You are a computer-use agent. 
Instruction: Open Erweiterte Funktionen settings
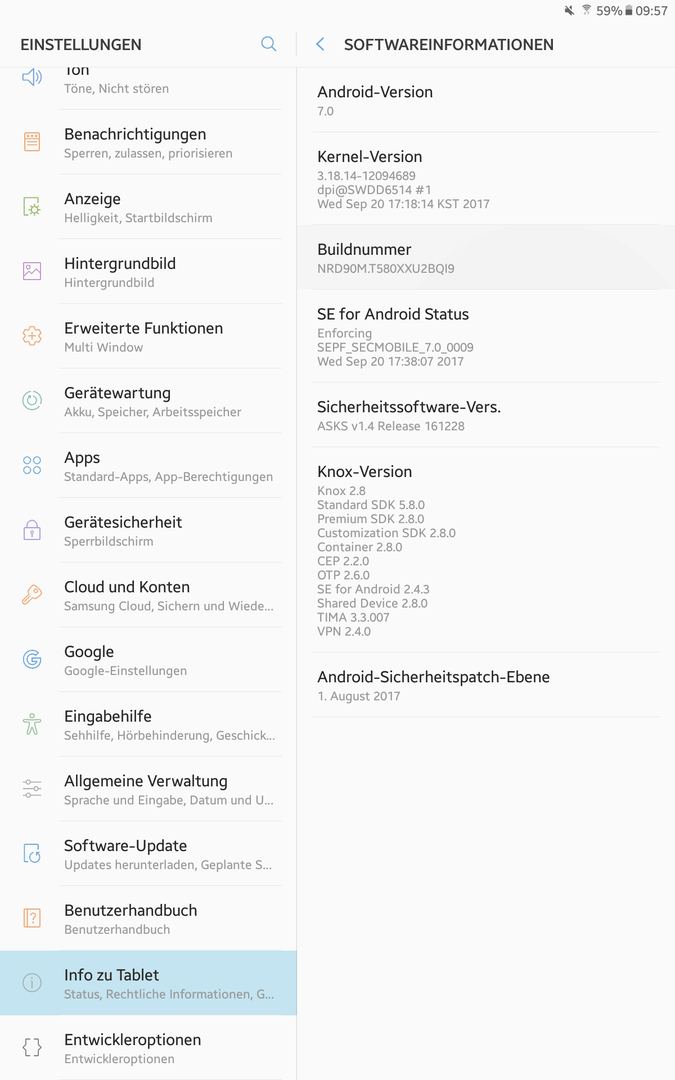(x=148, y=336)
